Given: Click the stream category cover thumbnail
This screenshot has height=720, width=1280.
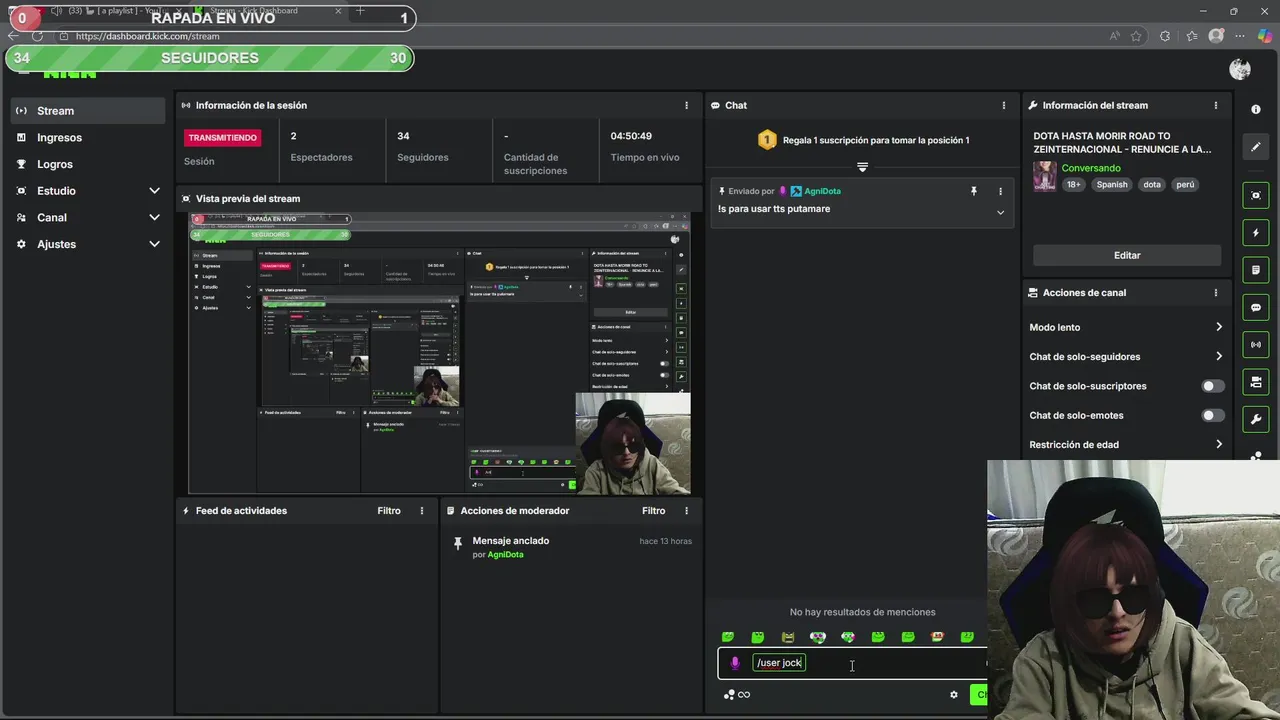Looking at the screenshot, I should [1045, 176].
